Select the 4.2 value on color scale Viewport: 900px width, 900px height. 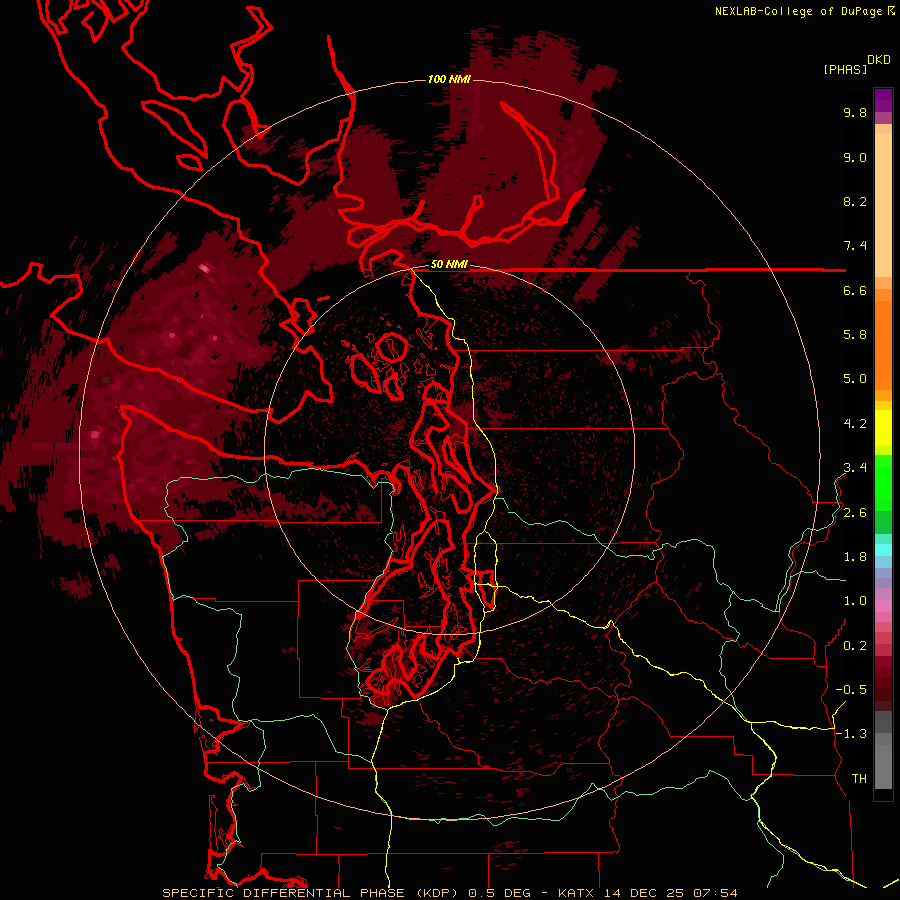pos(855,424)
